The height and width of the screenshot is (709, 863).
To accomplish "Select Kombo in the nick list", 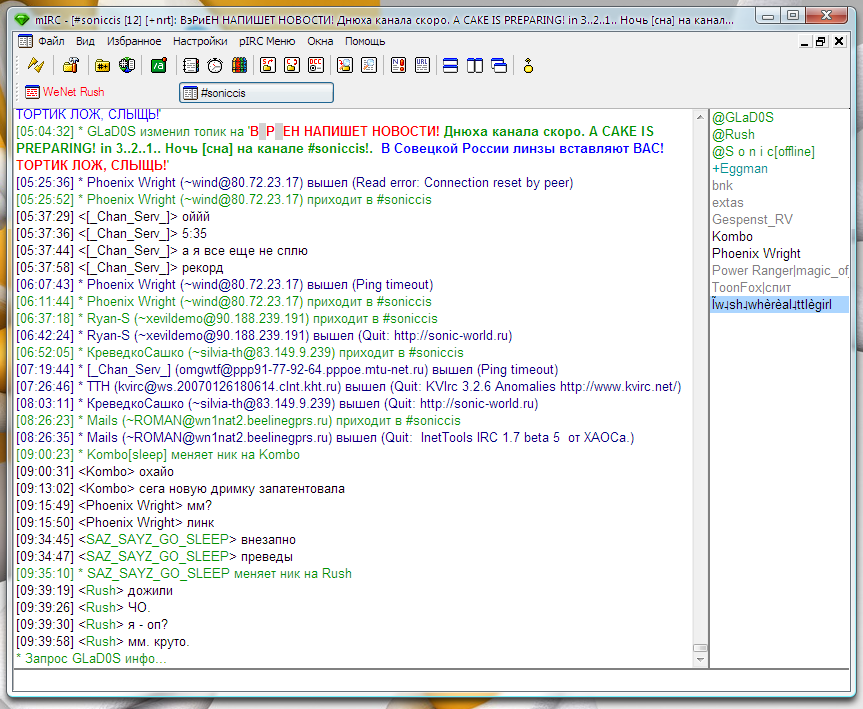I will (732, 236).
